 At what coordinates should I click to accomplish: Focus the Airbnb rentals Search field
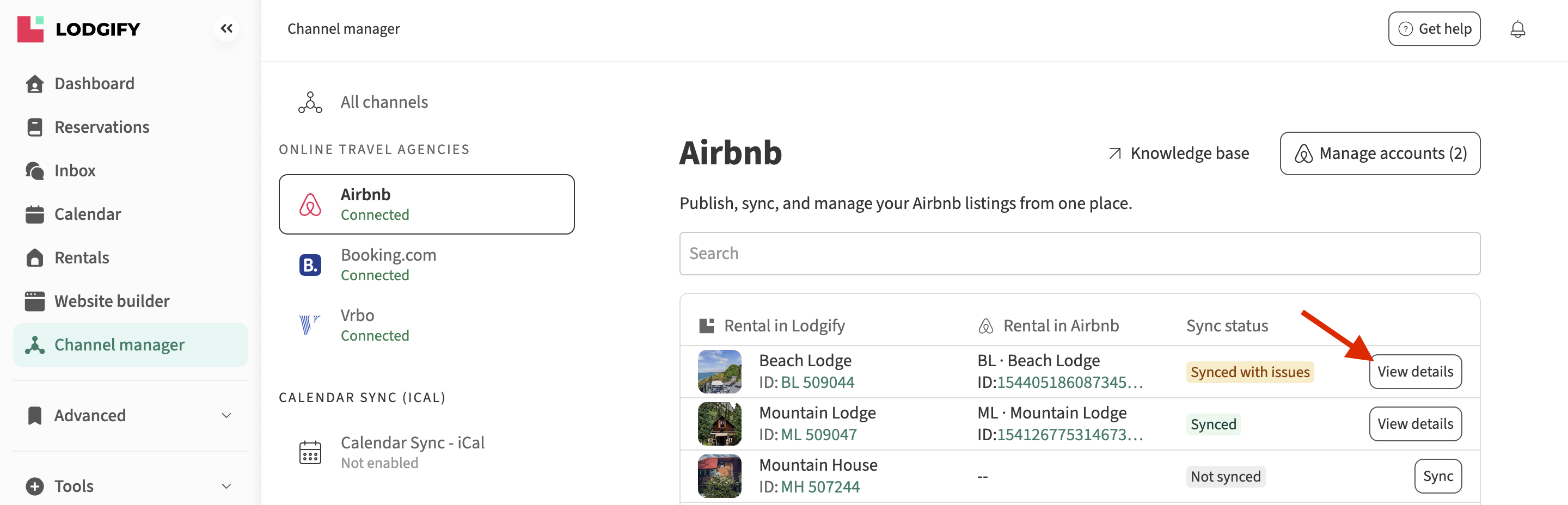coord(1079,254)
